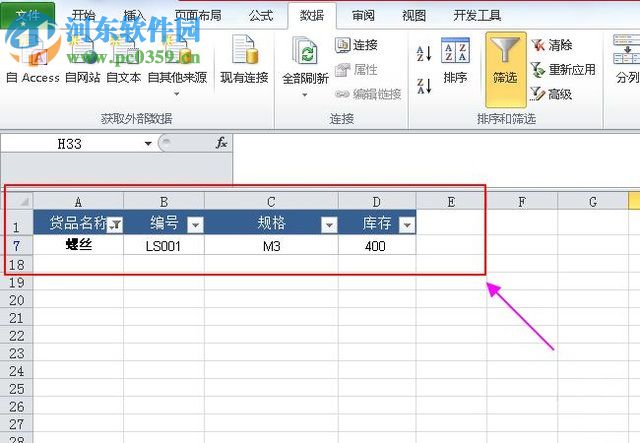Expand the Name Box dropdown arrow
640x443 pixels.
point(148,144)
